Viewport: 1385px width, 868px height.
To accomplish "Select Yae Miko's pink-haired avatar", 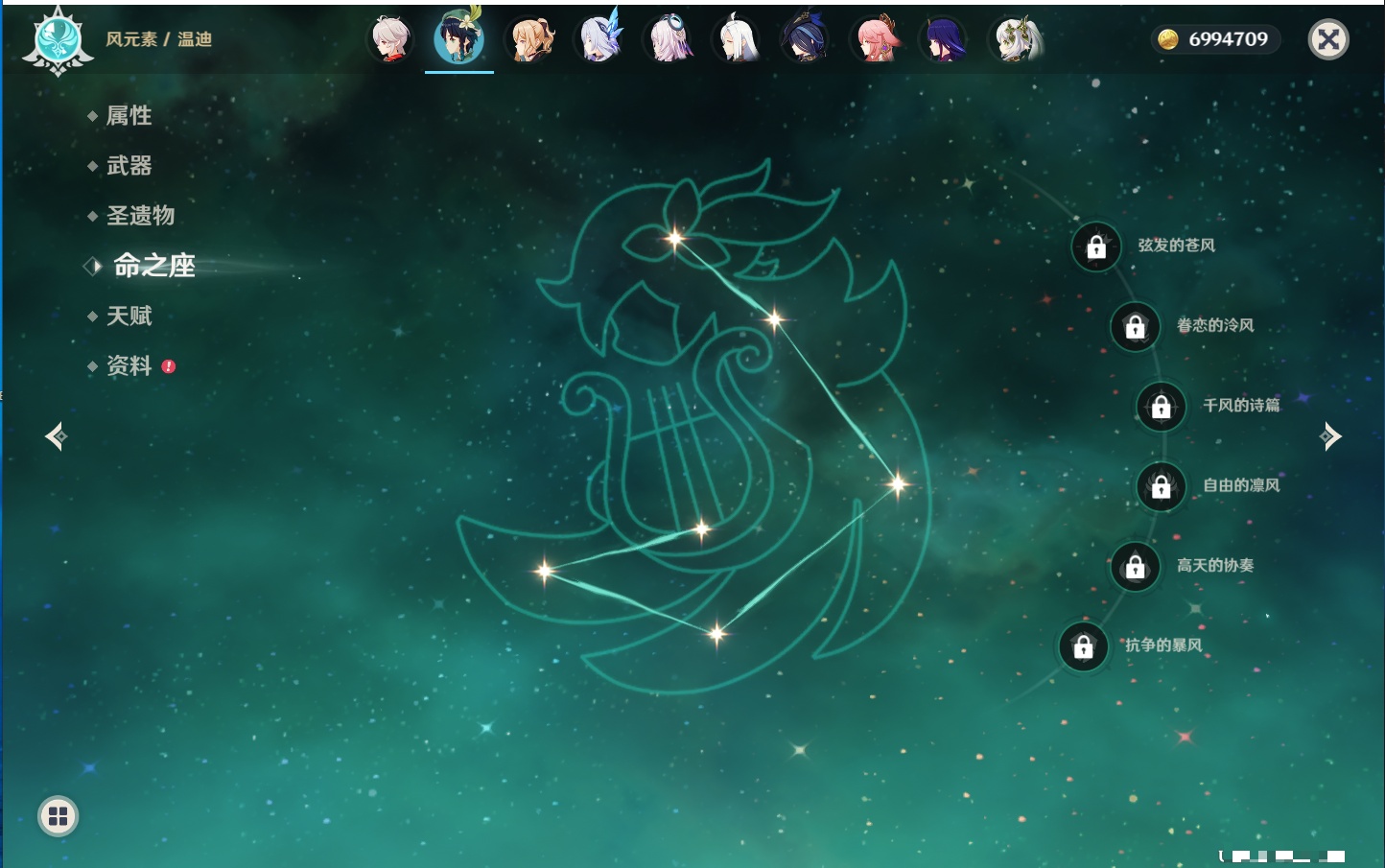I will coord(876,39).
